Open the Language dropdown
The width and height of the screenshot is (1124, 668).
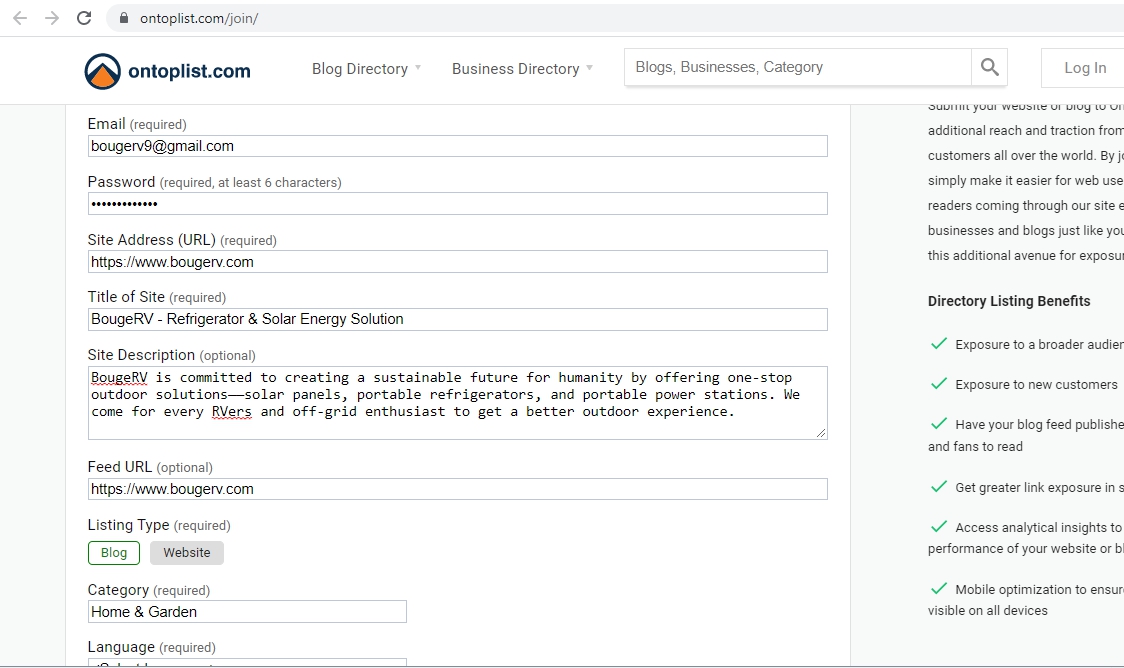pyautogui.click(x=247, y=662)
